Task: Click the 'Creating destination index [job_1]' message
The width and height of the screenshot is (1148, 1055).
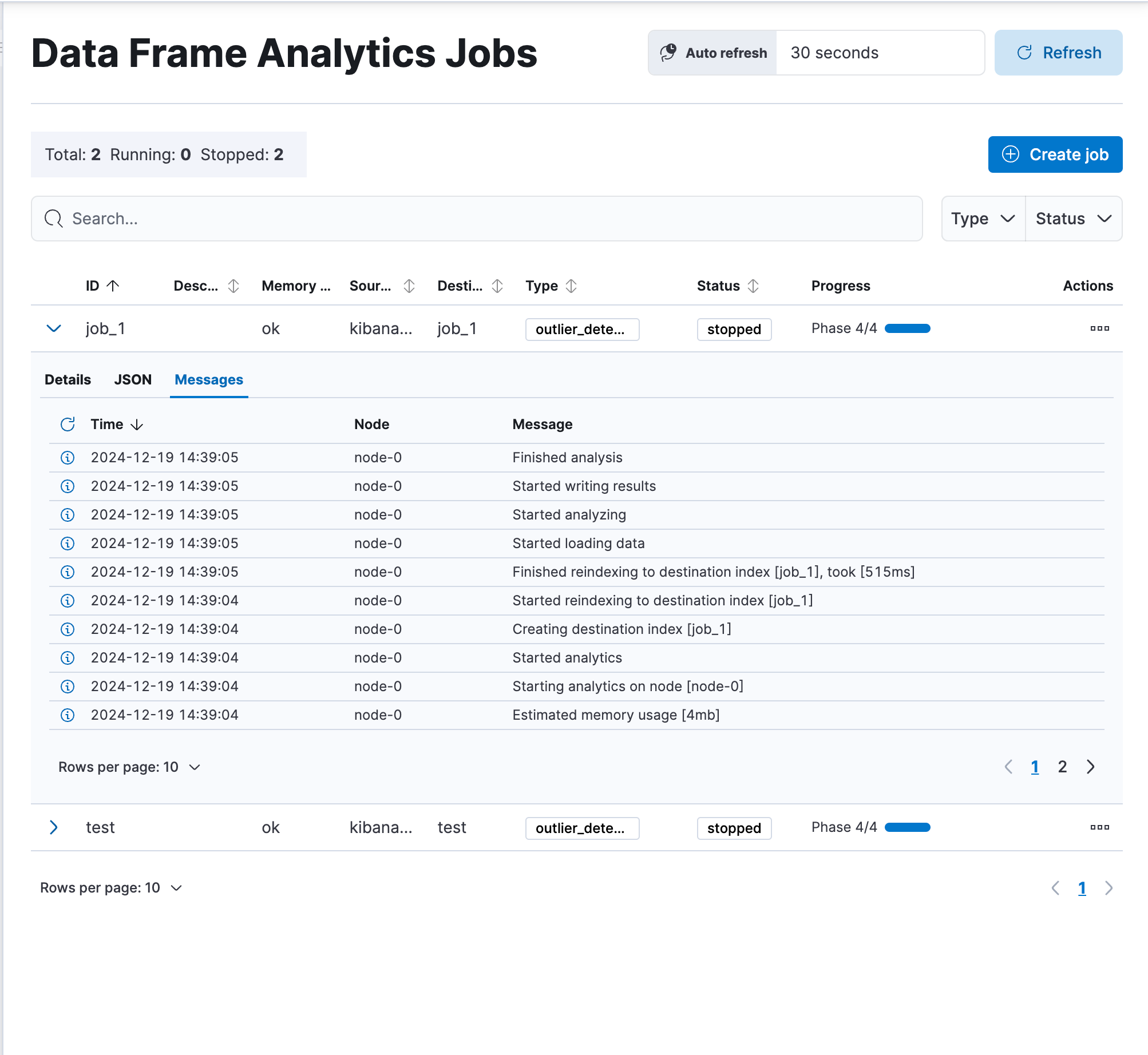Action: point(621,629)
